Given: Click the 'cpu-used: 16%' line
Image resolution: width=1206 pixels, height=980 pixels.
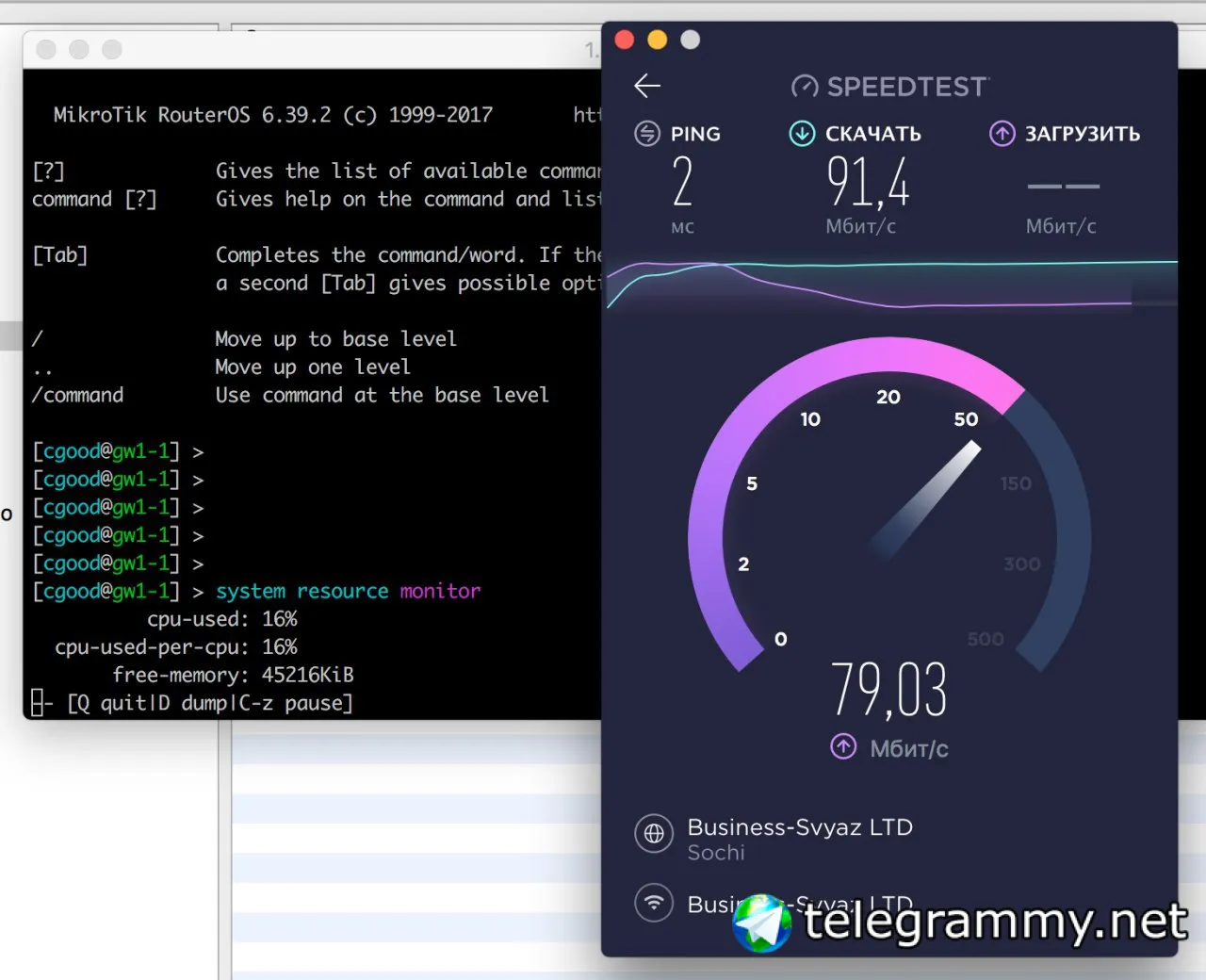Looking at the screenshot, I should 222,619.
